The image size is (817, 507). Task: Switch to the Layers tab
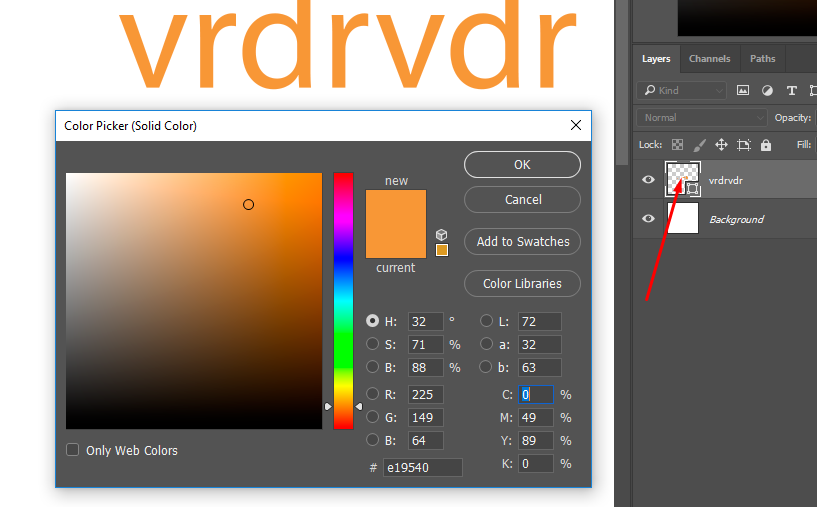point(656,59)
